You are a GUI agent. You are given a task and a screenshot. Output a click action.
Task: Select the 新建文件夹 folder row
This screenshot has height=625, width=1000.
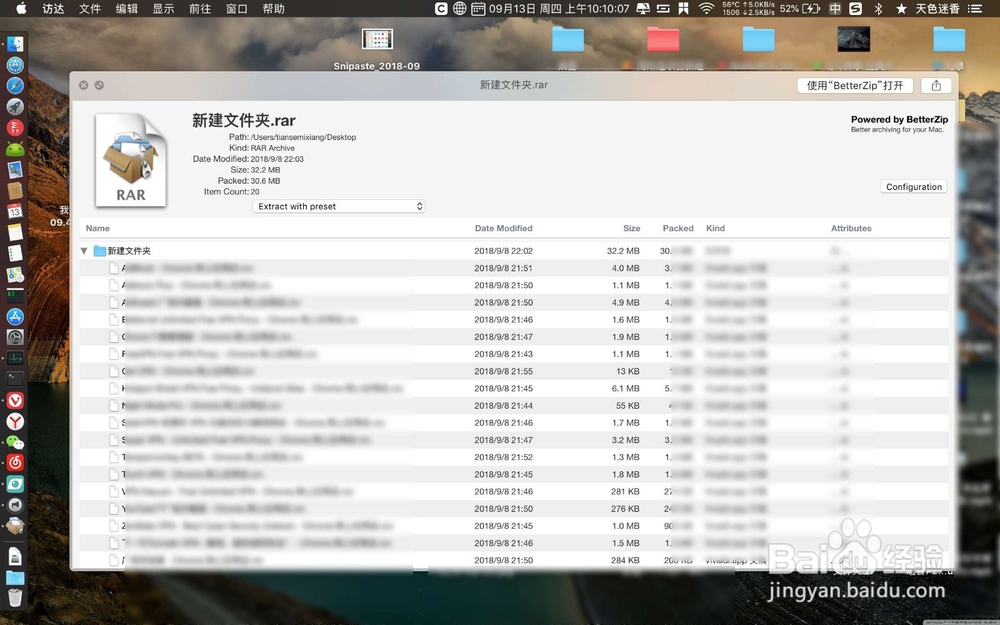click(514, 251)
